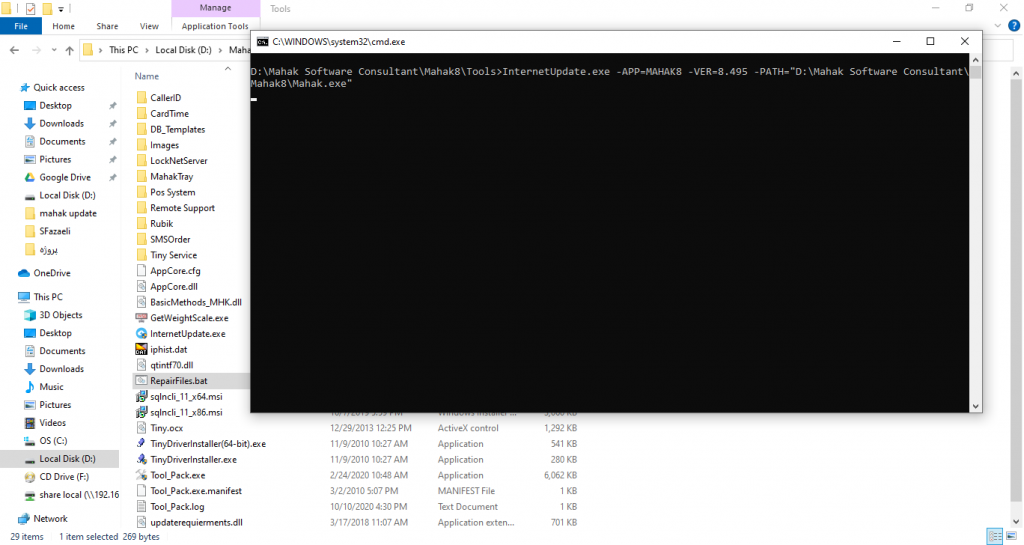Open the File menu in Explorer
Viewport: 1024px width, 545px height.
coord(21,26)
